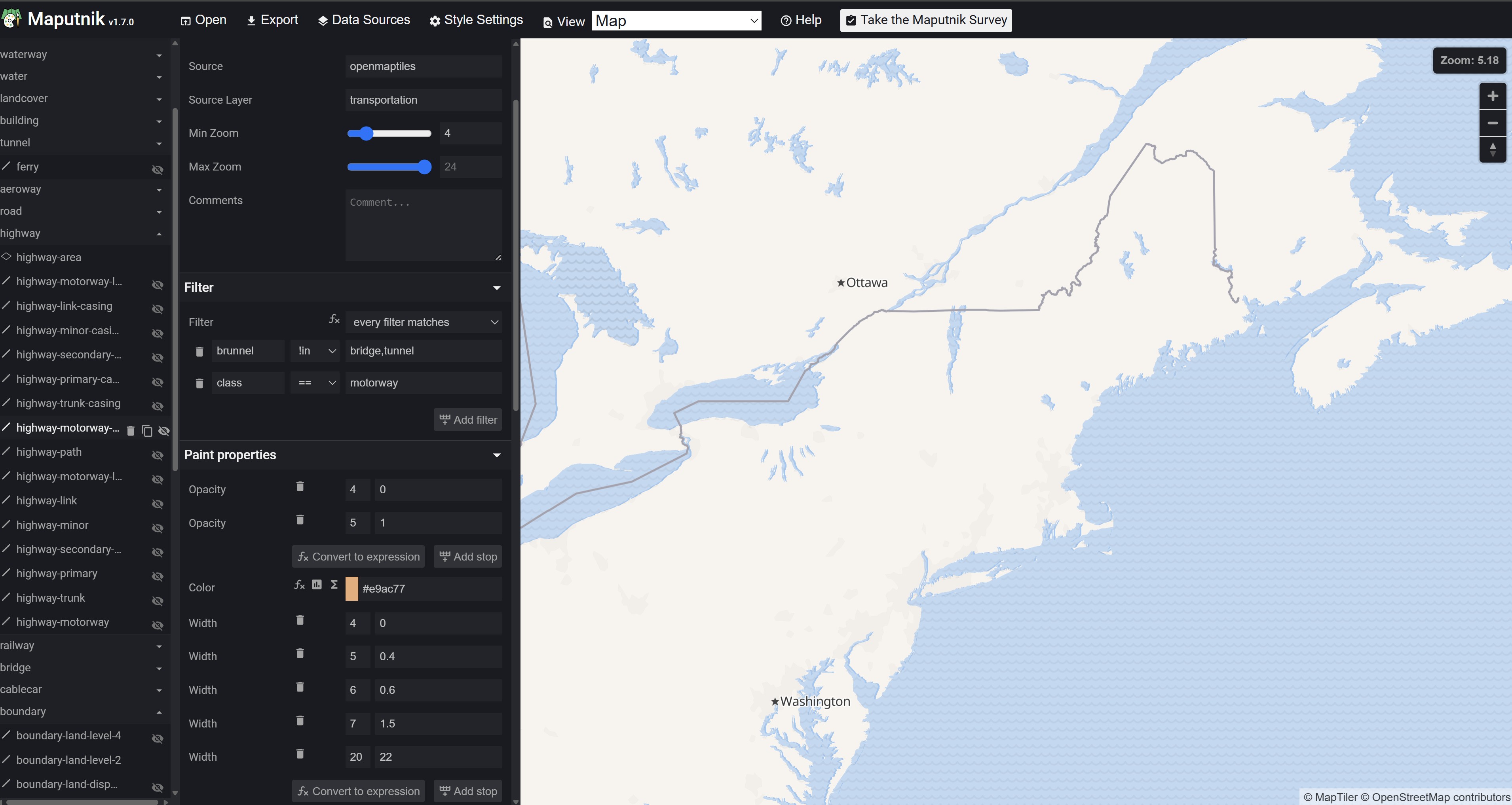Screen dimensions: 1512x805
Task: Duplicate the selected highway-motorway layer
Action: pos(147,431)
